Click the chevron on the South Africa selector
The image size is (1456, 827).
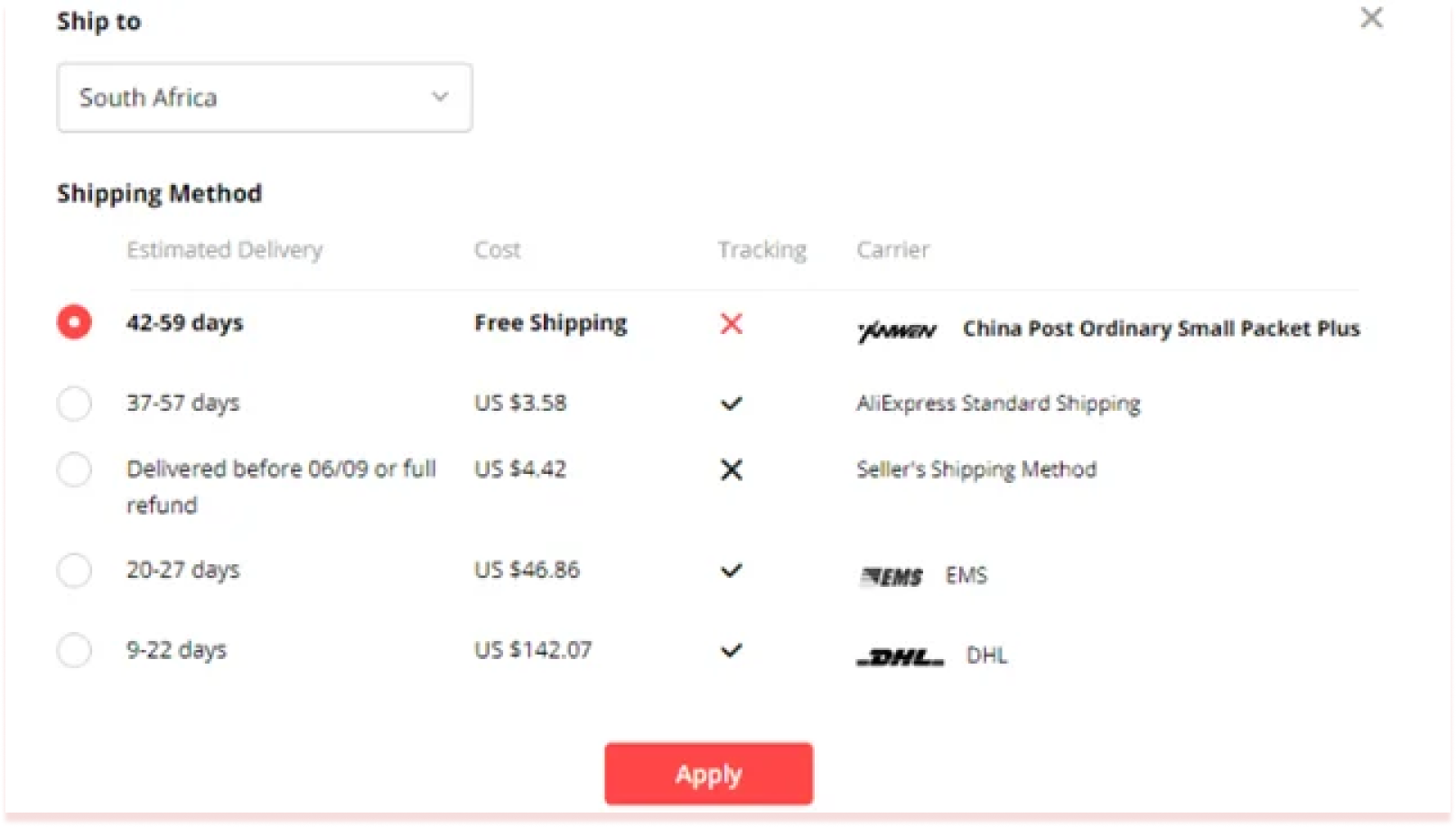(440, 96)
